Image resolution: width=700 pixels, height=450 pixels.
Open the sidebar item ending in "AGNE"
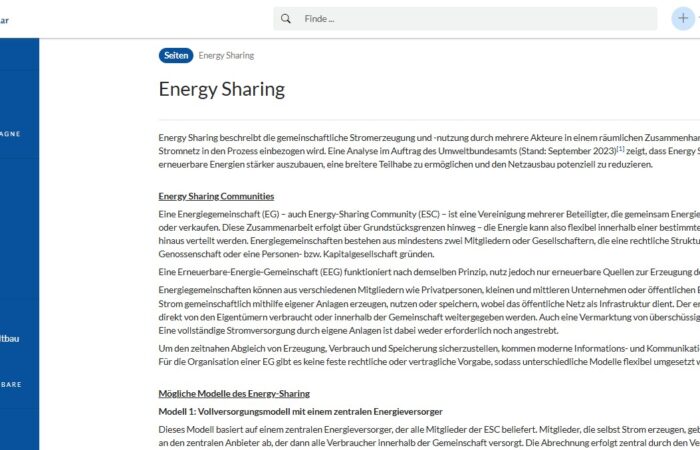[x=10, y=133]
